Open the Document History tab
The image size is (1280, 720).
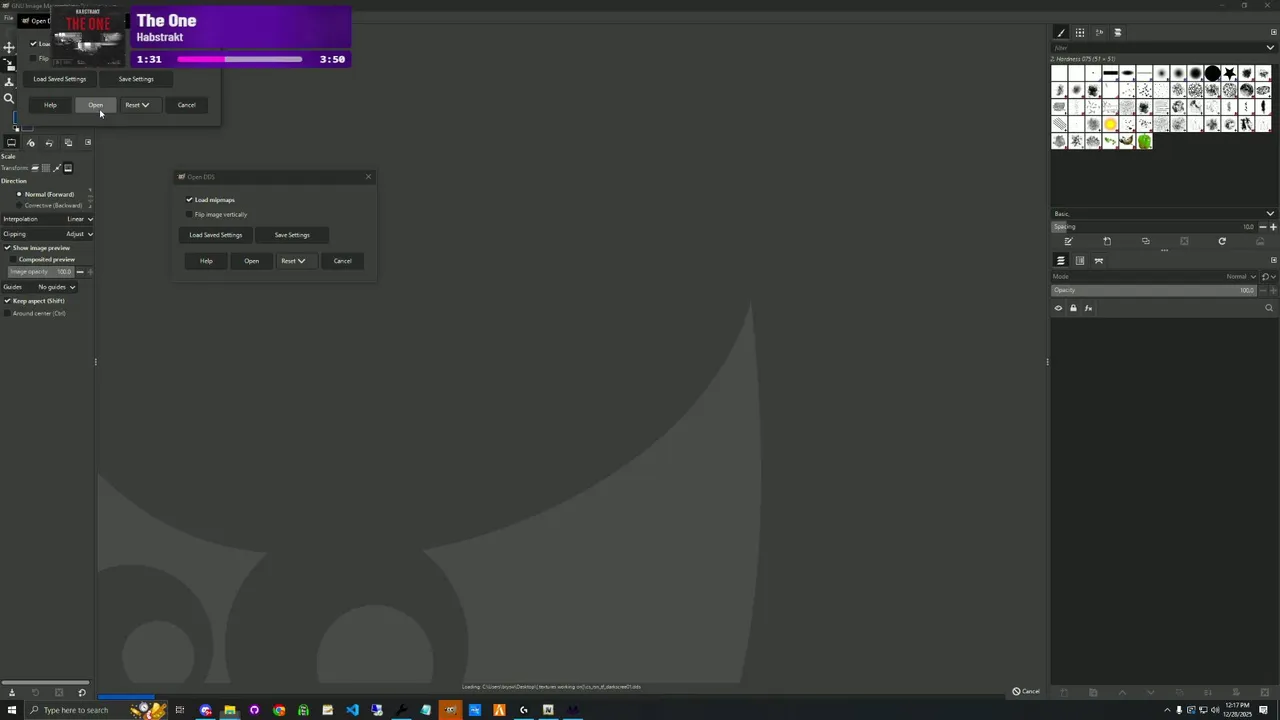(1118, 33)
